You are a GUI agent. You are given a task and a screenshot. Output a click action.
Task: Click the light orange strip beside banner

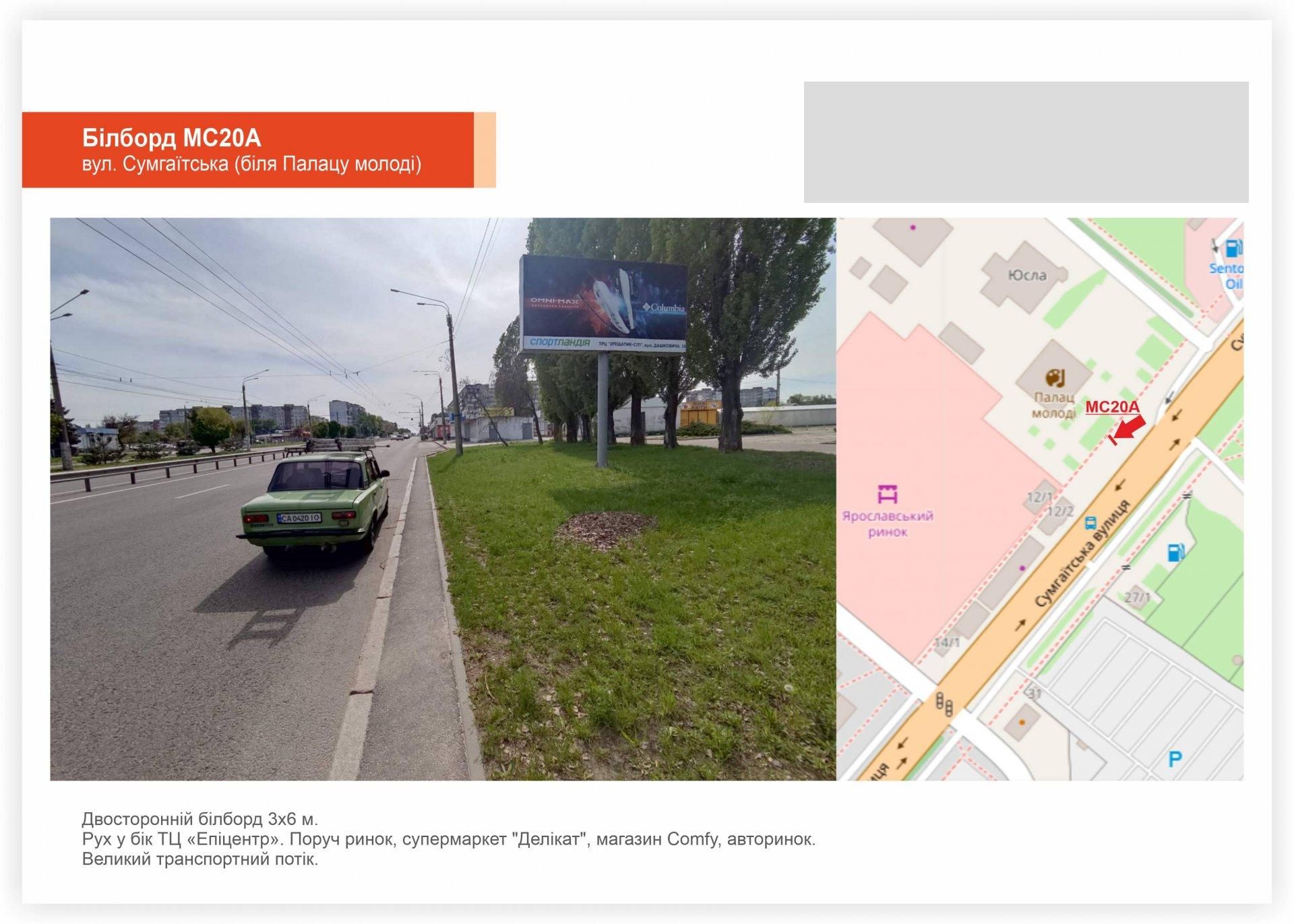coord(485,150)
